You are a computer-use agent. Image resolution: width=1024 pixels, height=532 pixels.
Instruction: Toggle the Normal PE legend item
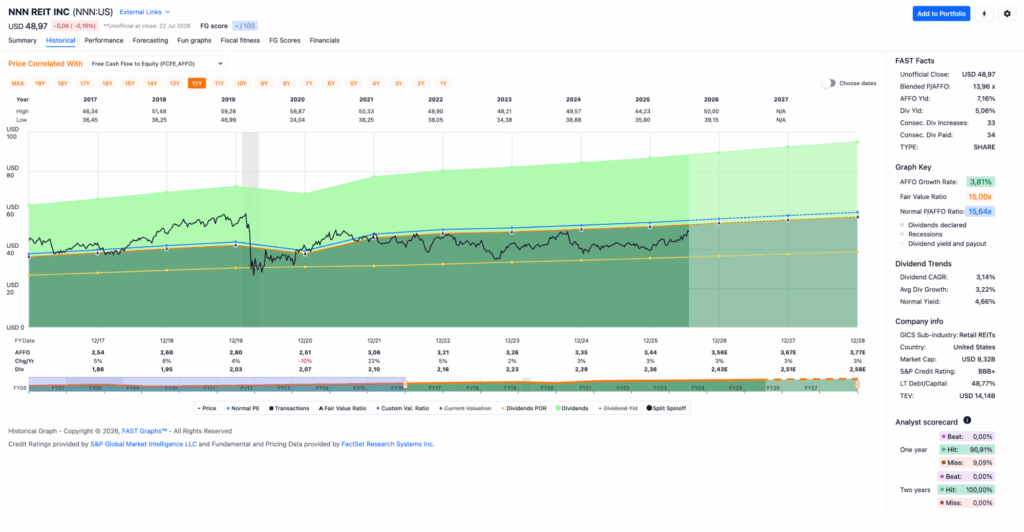point(243,408)
